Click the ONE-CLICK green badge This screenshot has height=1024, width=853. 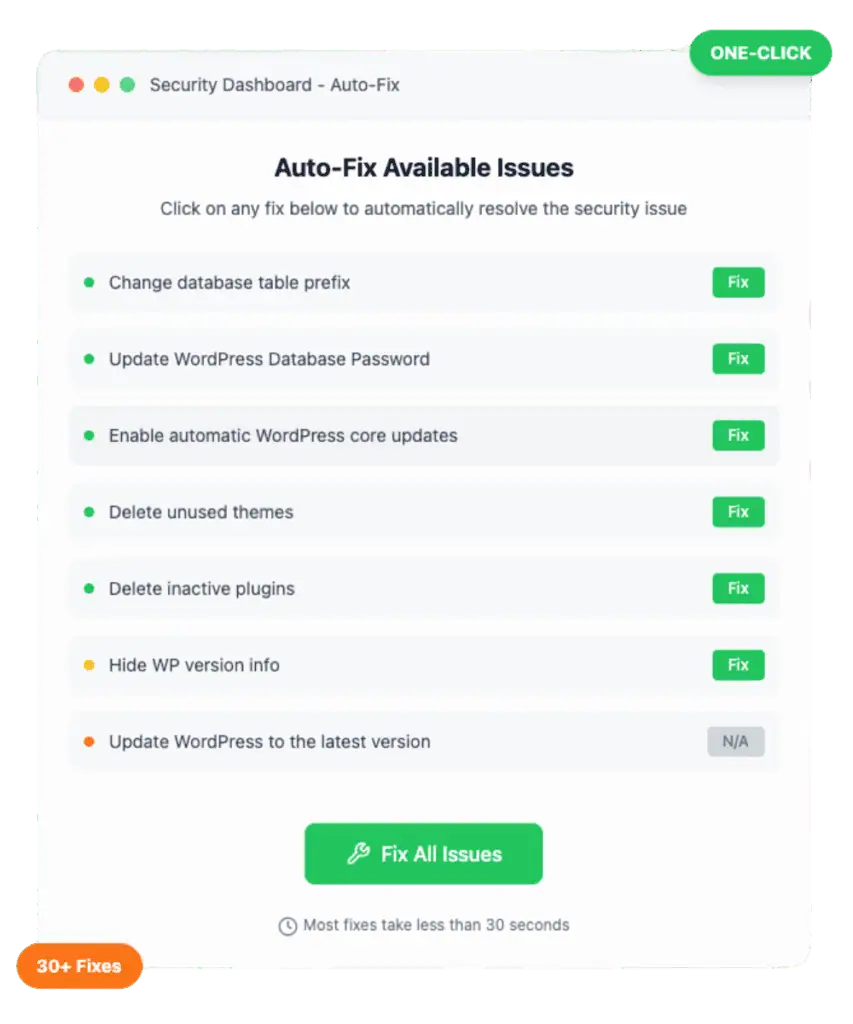point(760,53)
